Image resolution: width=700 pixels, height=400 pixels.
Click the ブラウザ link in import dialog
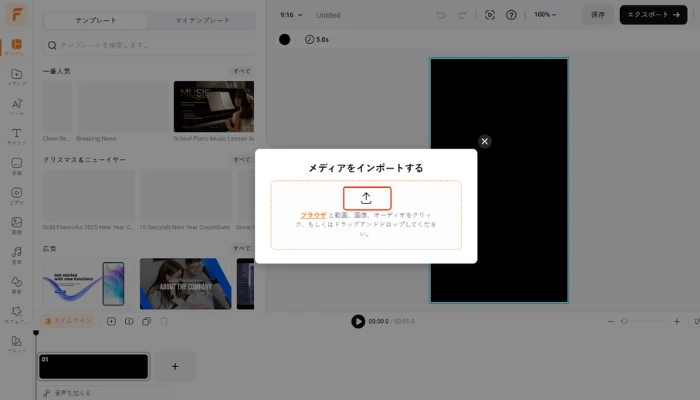tap(313, 215)
